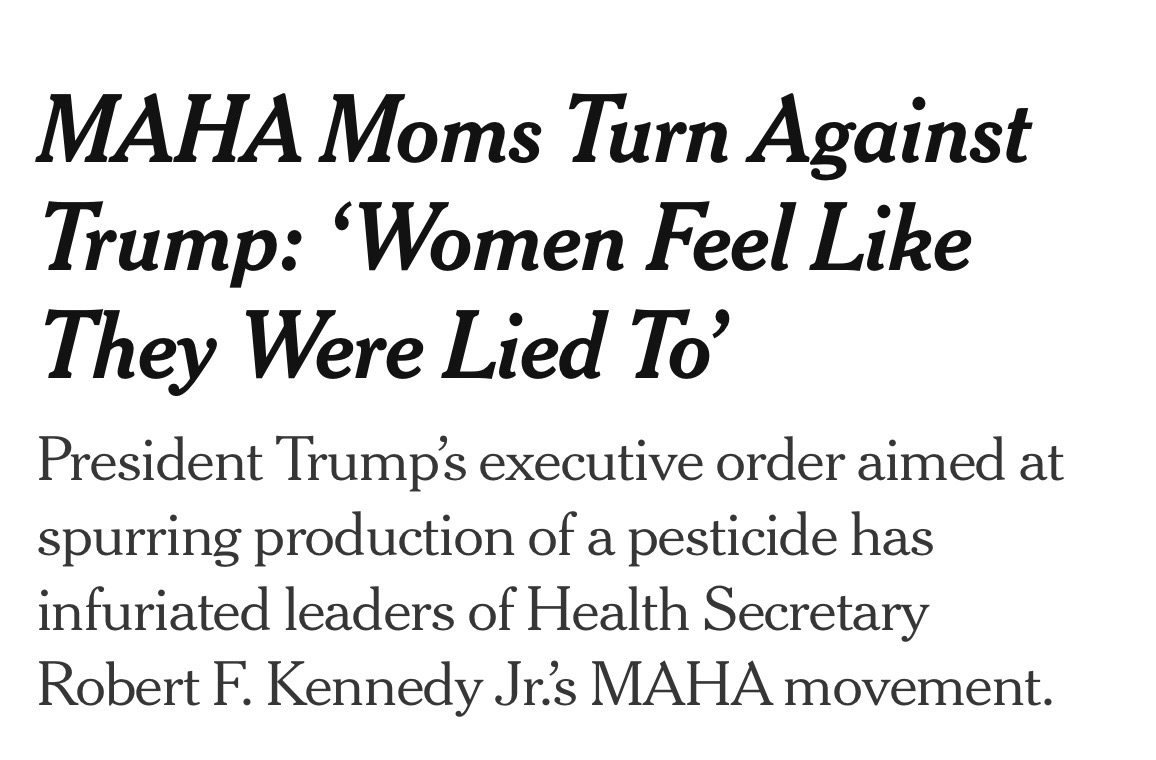Click 'Against' at the end of first headline line
The height and width of the screenshot is (760, 1156).
tap(892, 135)
